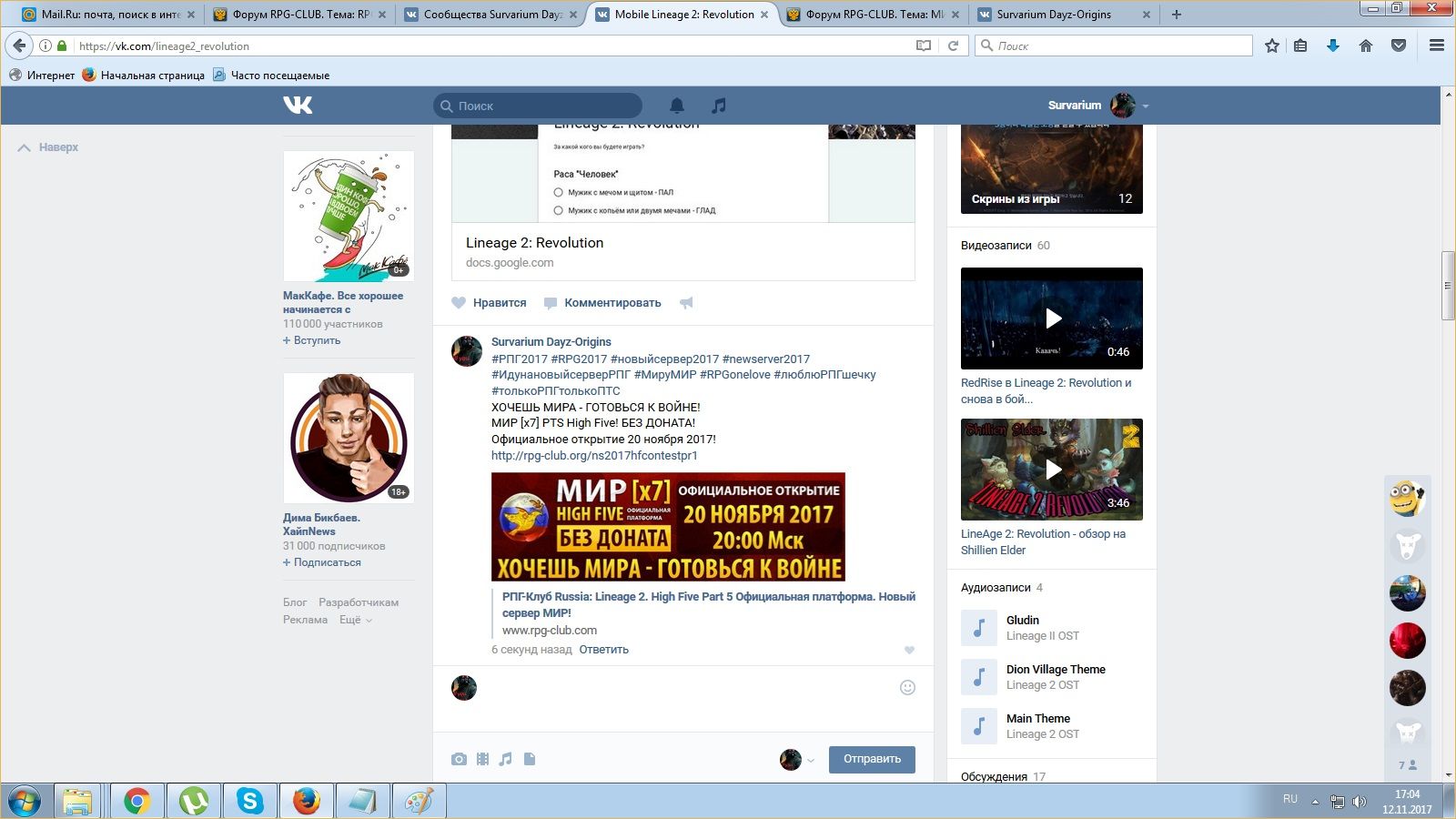Expand the Survarium profile dropdown menu
The image size is (1456, 819).
pos(1145,106)
